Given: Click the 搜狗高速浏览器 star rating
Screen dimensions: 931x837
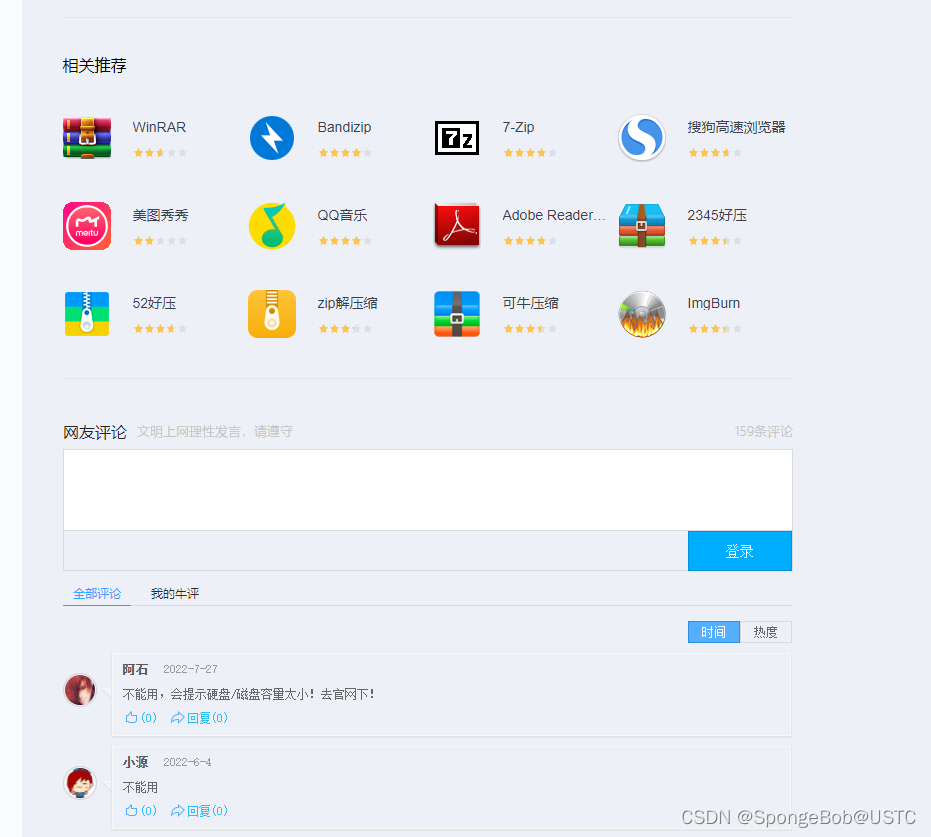Looking at the screenshot, I should [x=715, y=153].
